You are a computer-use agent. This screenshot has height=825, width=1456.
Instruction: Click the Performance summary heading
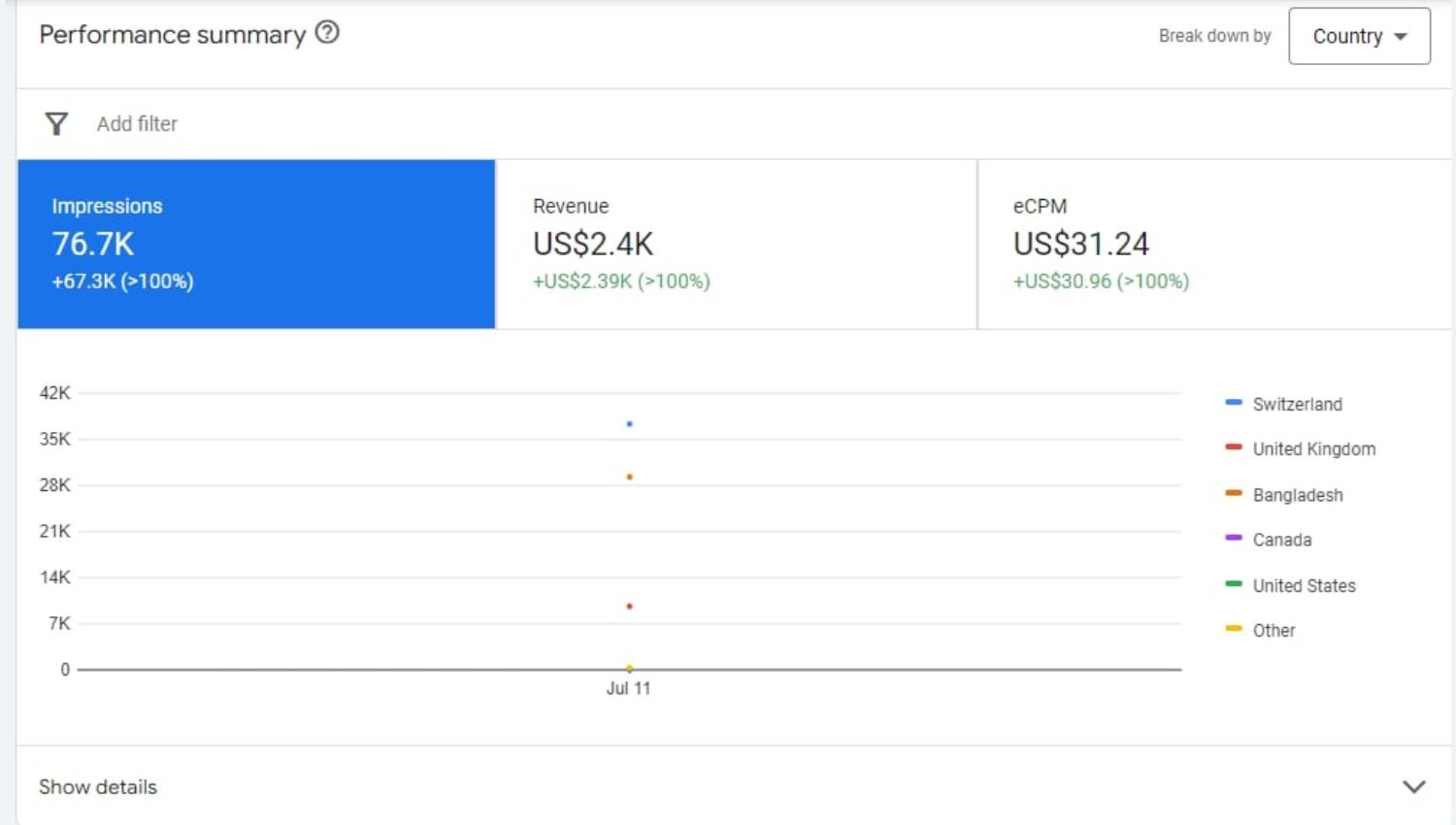click(x=173, y=35)
